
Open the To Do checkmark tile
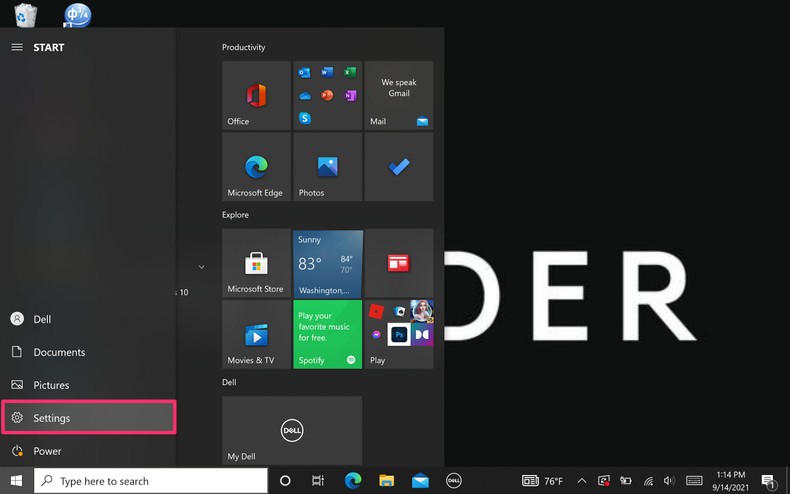[398, 167]
